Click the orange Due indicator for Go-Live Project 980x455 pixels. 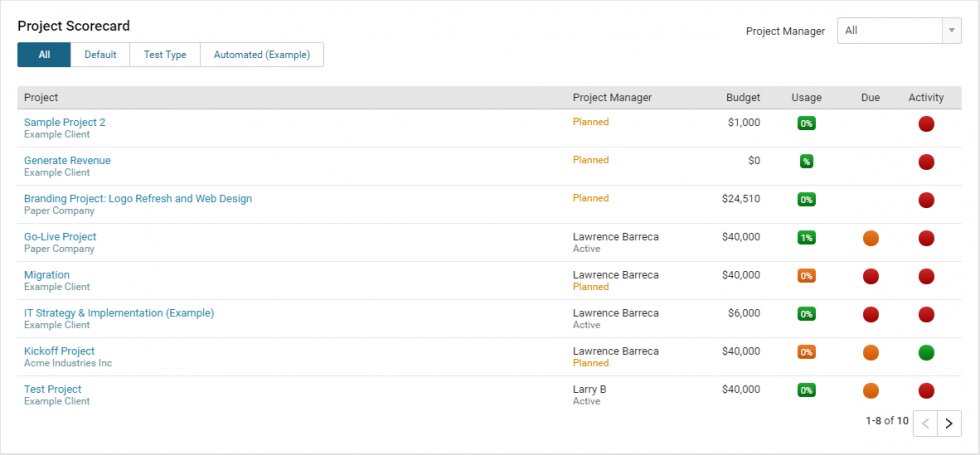tap(870, 238)
